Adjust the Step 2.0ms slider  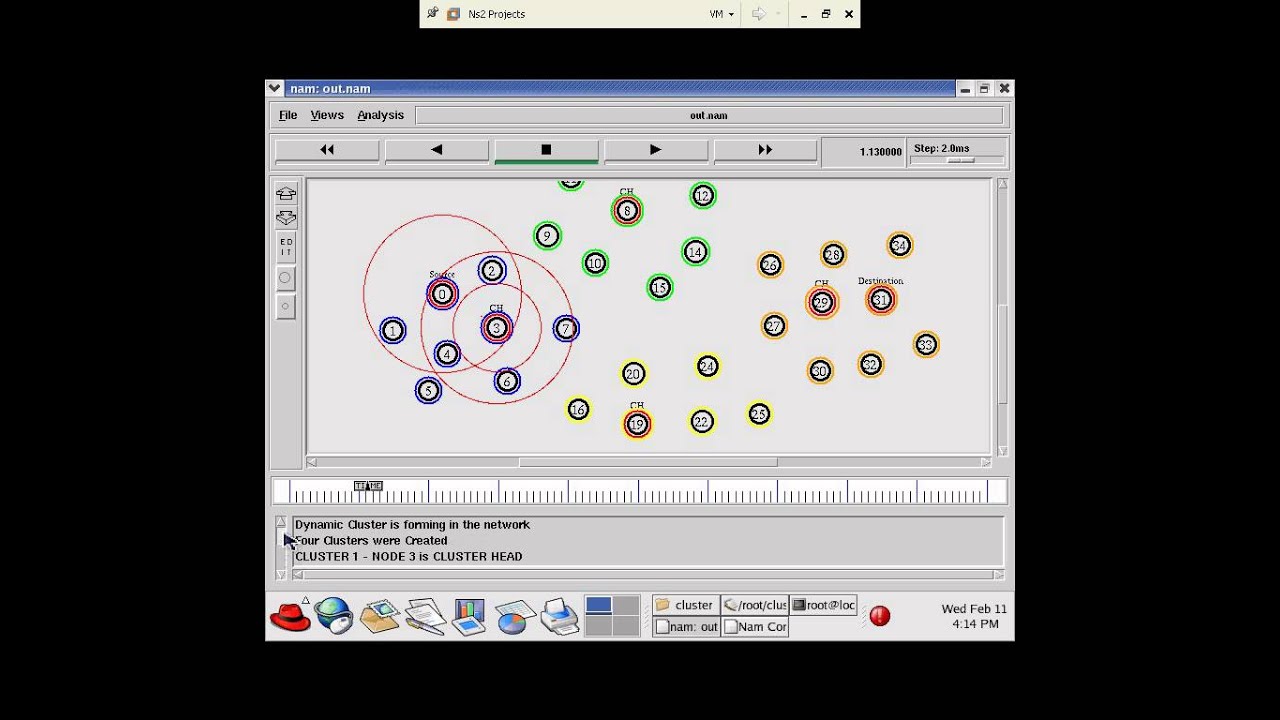coord(960,160)
